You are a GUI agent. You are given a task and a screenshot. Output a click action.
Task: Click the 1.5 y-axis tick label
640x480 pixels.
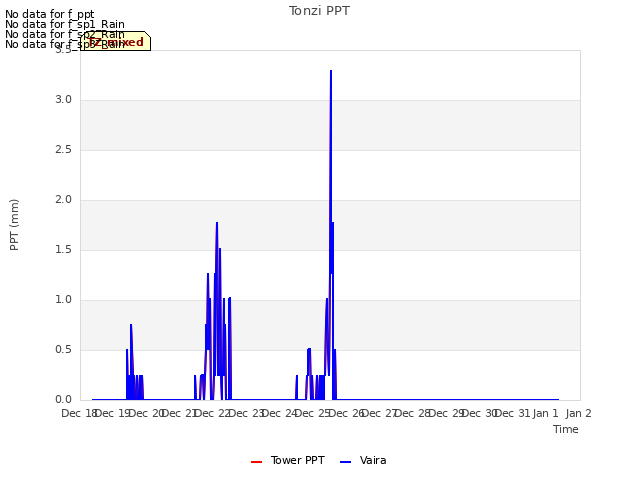(63, 249)
